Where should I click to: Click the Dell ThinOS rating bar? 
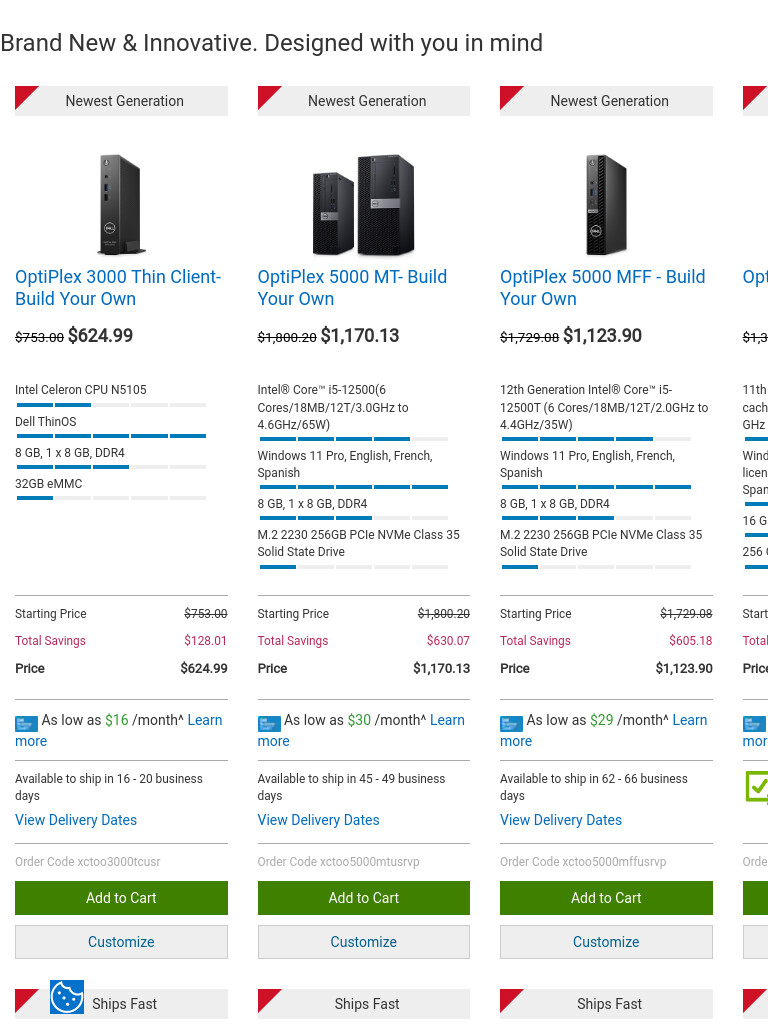pos(111,436)
